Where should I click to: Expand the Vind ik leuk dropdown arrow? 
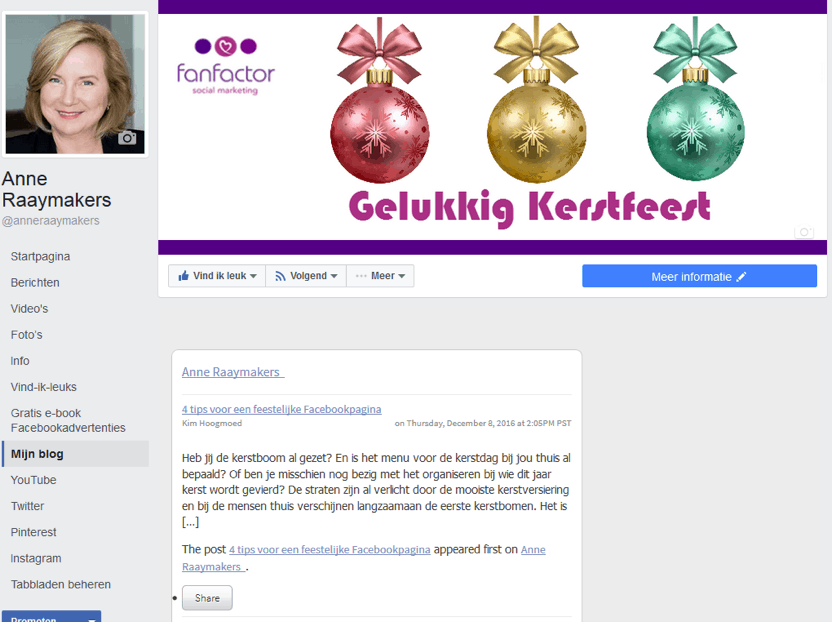(x=253, y=276)
